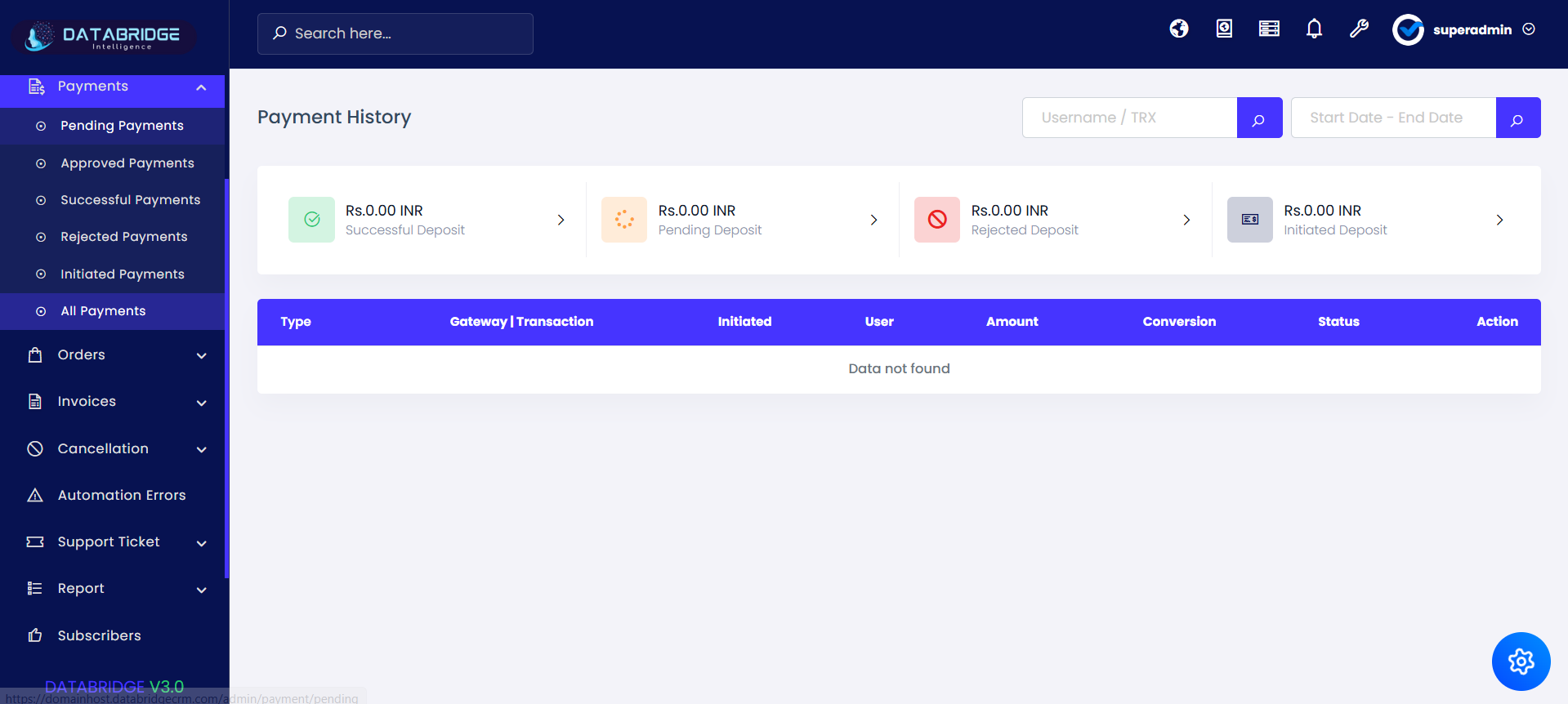Click the superadmin username

pos(1472,30)
